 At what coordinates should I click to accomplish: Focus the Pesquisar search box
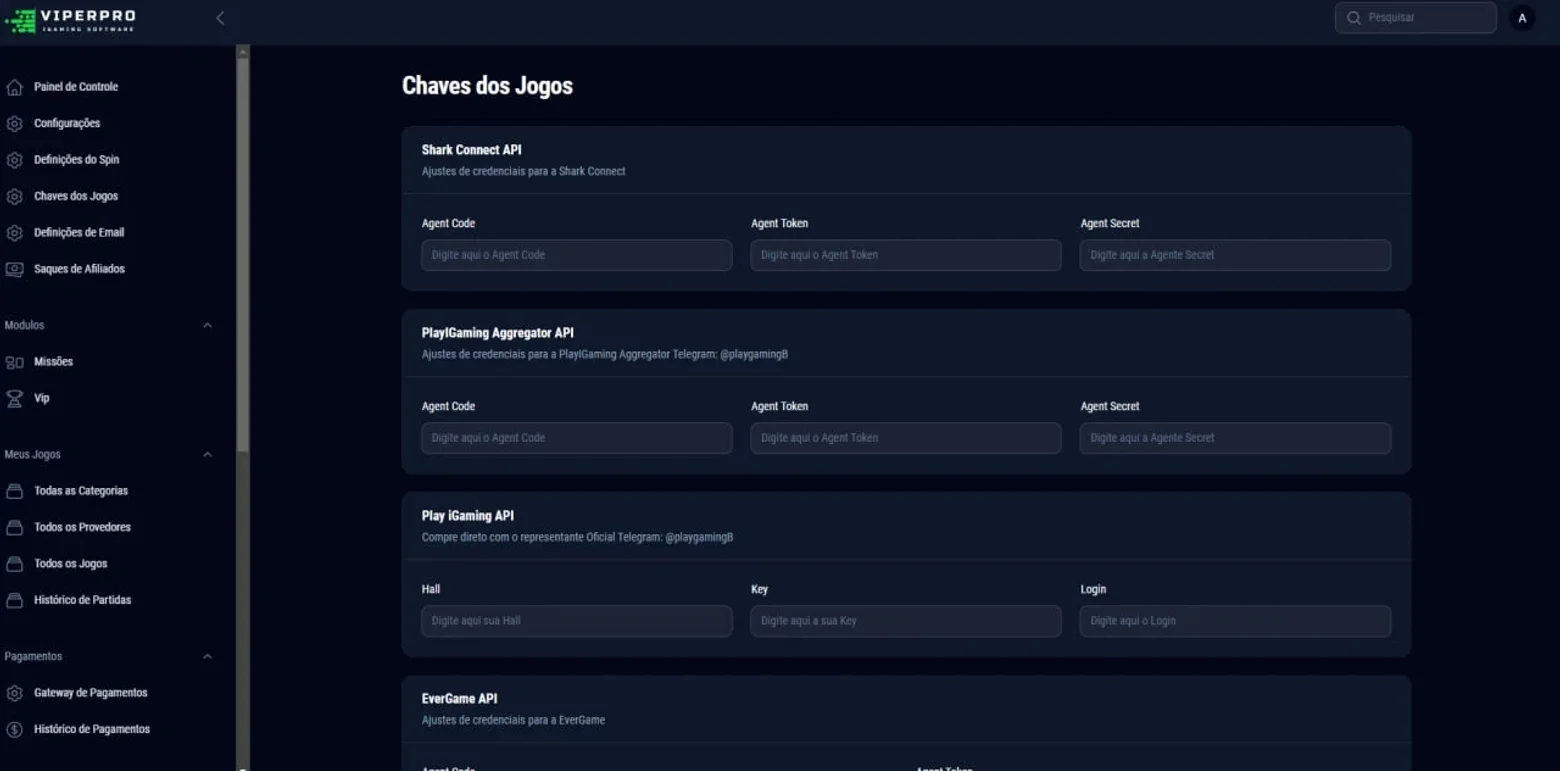(1415, 18)
